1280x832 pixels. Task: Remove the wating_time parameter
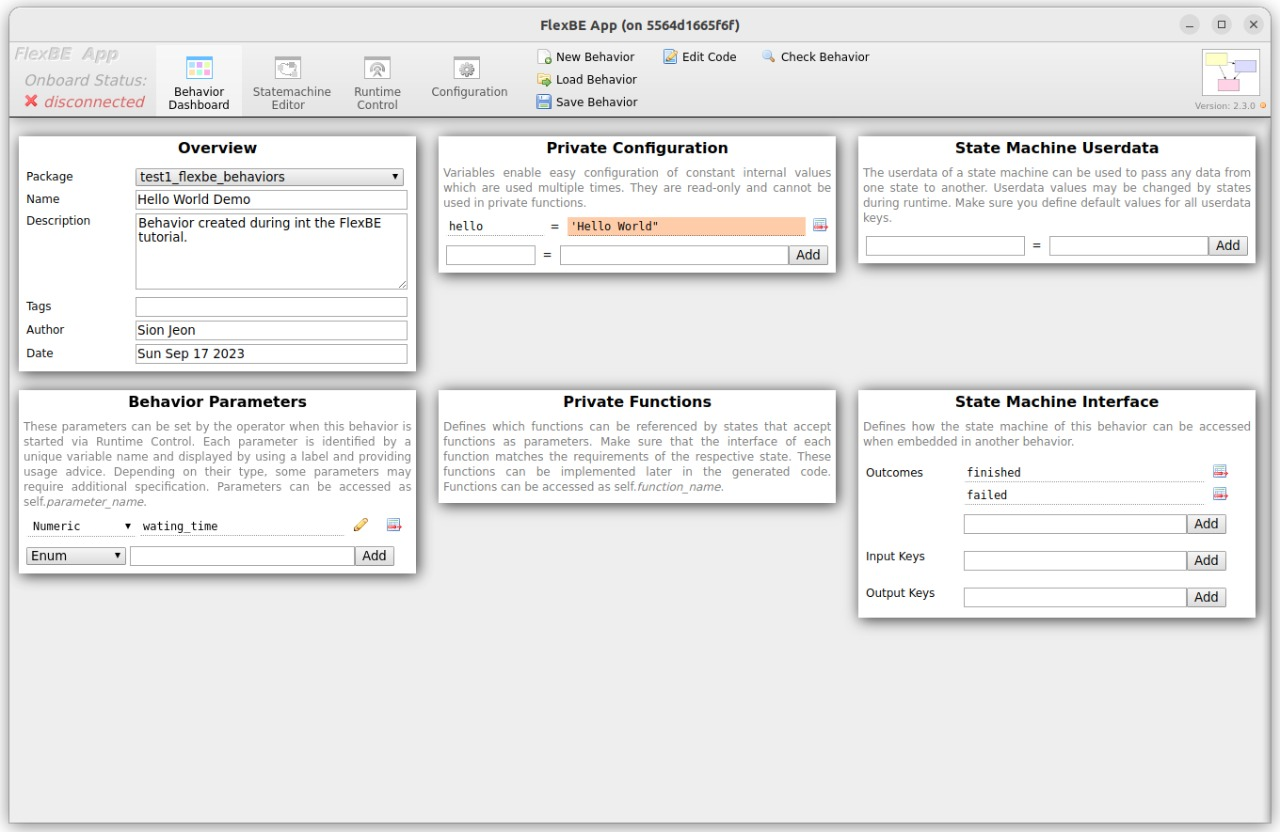coord(394,525)
